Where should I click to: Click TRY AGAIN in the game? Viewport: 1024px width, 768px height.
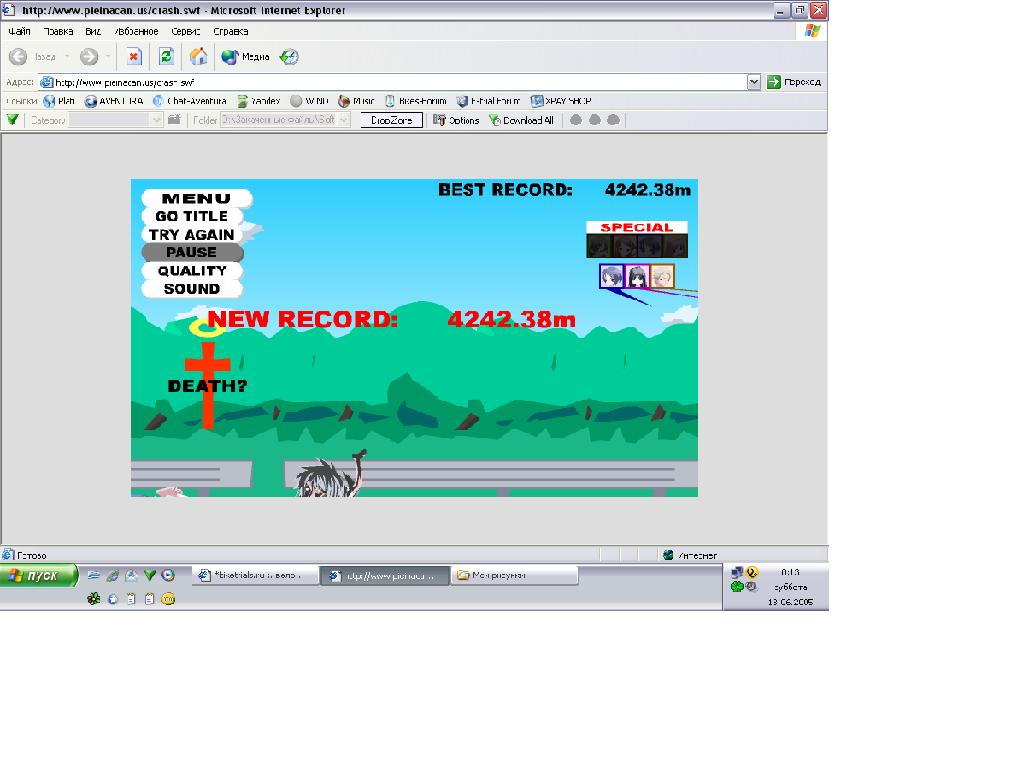[x=192, y=235]
